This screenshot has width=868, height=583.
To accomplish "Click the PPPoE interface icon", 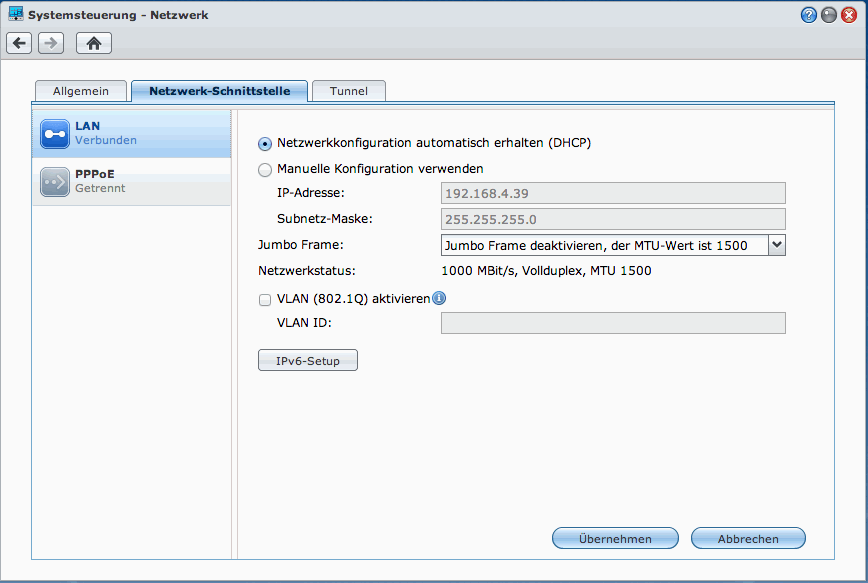I will [x=55, y=182].
